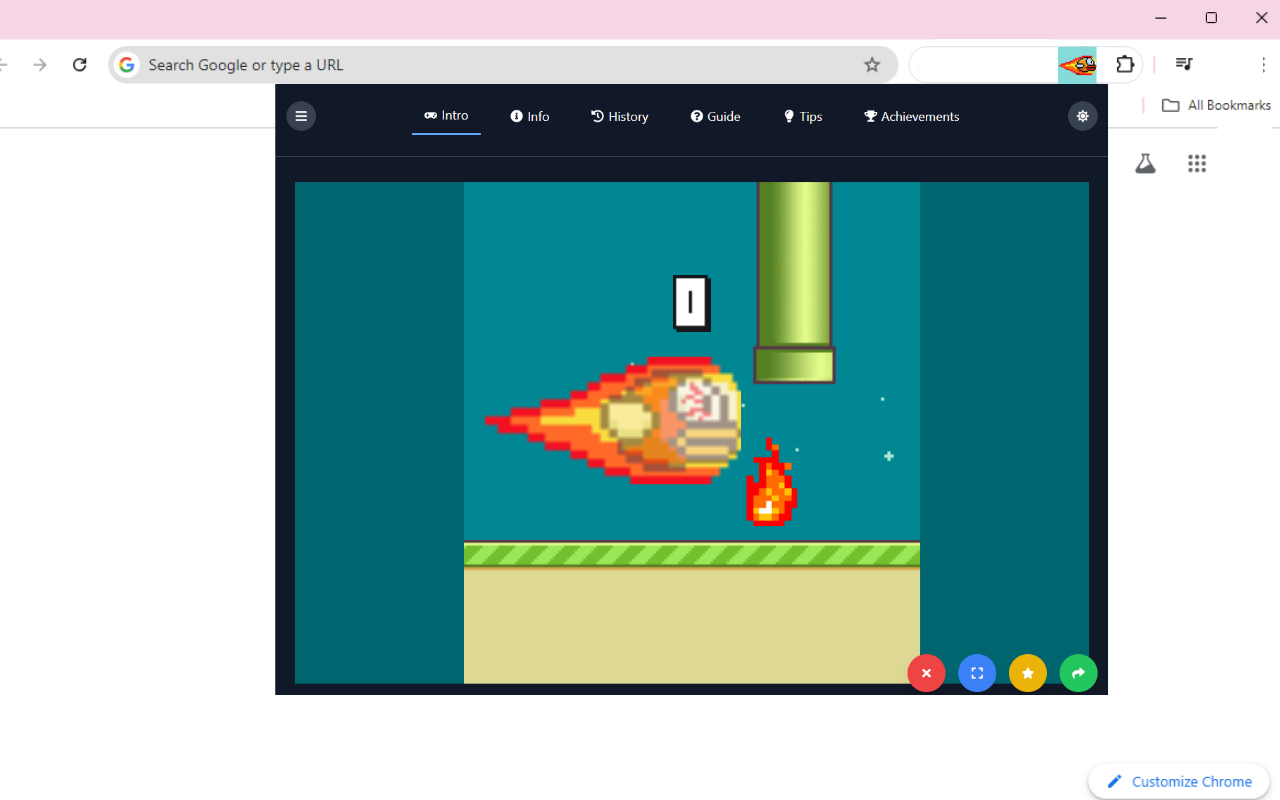
Task: Share the game via the green arrow button
Action: click(x=1078, y=673)
